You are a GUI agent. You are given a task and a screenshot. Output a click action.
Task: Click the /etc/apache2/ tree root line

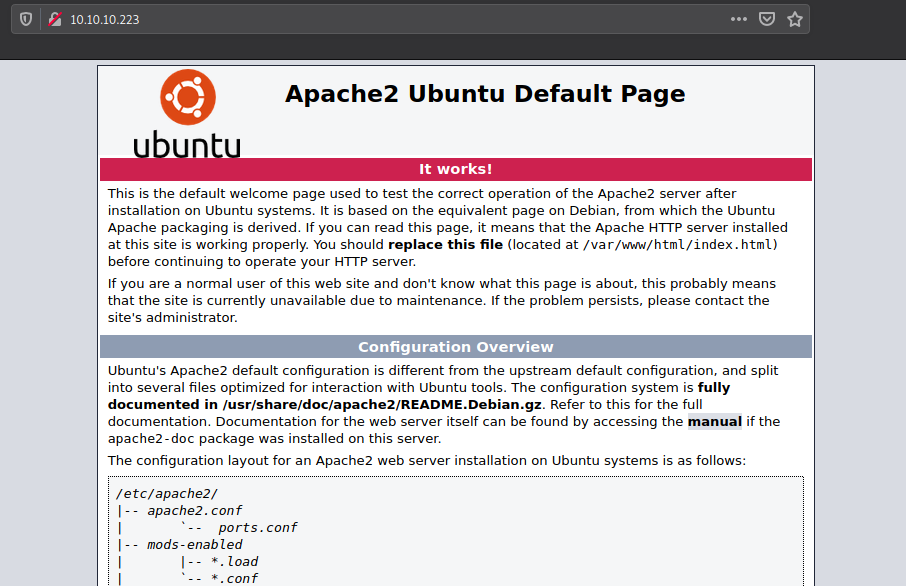coord(166,494)
